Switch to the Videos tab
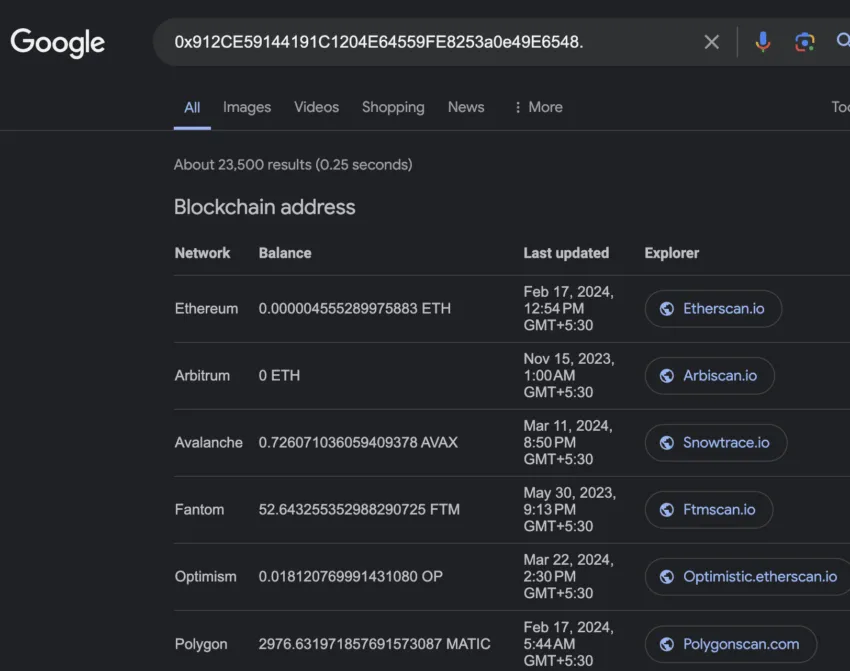This screenshot has width=850, height=671. [316, 107]
